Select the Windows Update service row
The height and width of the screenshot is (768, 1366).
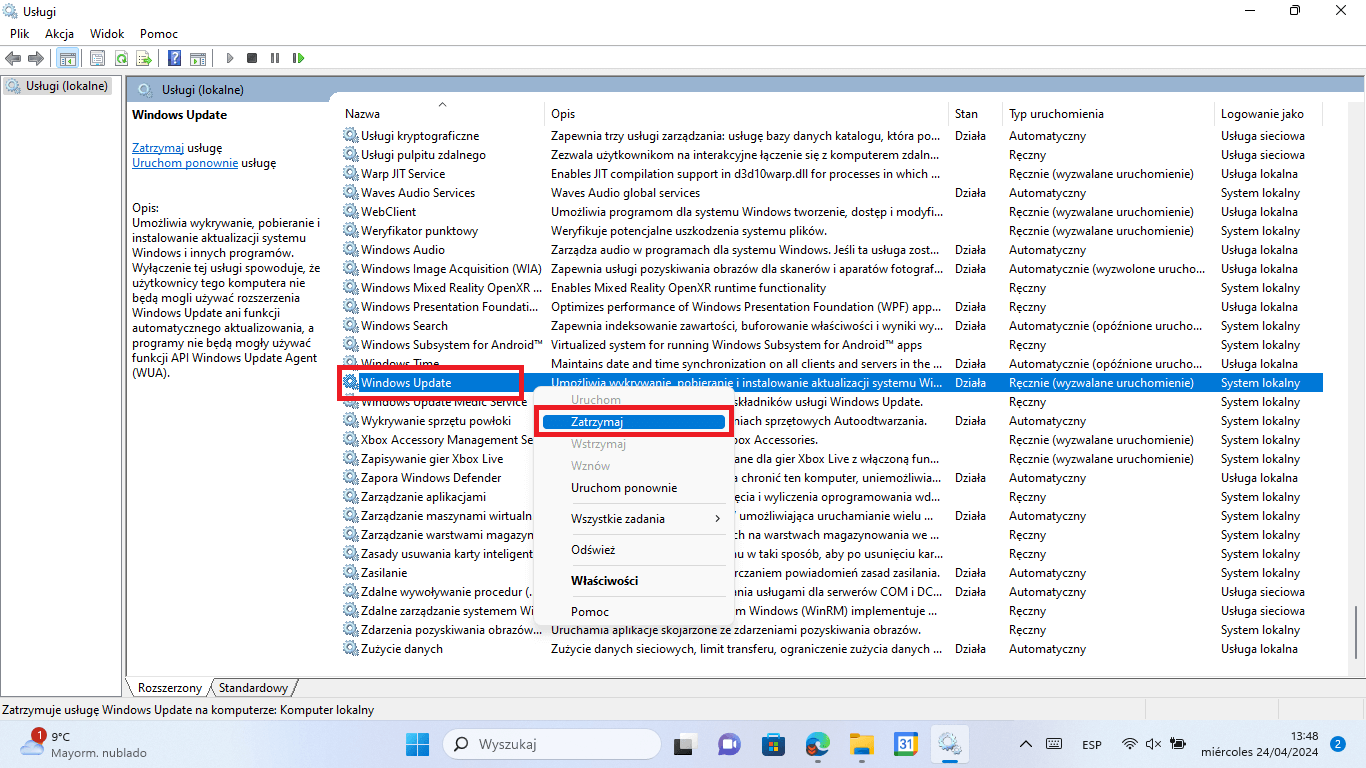click(832, 383)
